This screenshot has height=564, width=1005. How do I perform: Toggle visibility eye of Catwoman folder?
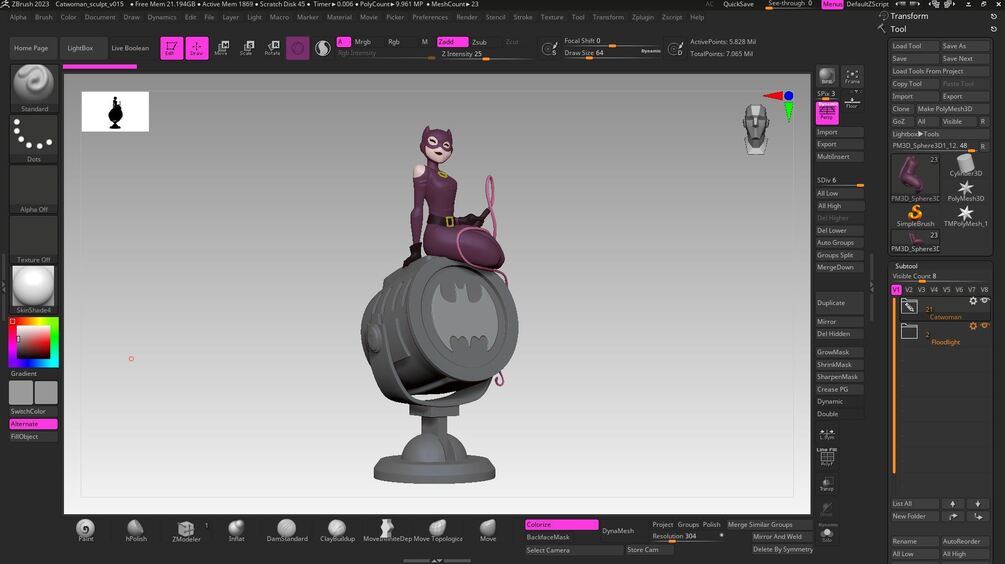pyautogui.click(x=985, y=301)
